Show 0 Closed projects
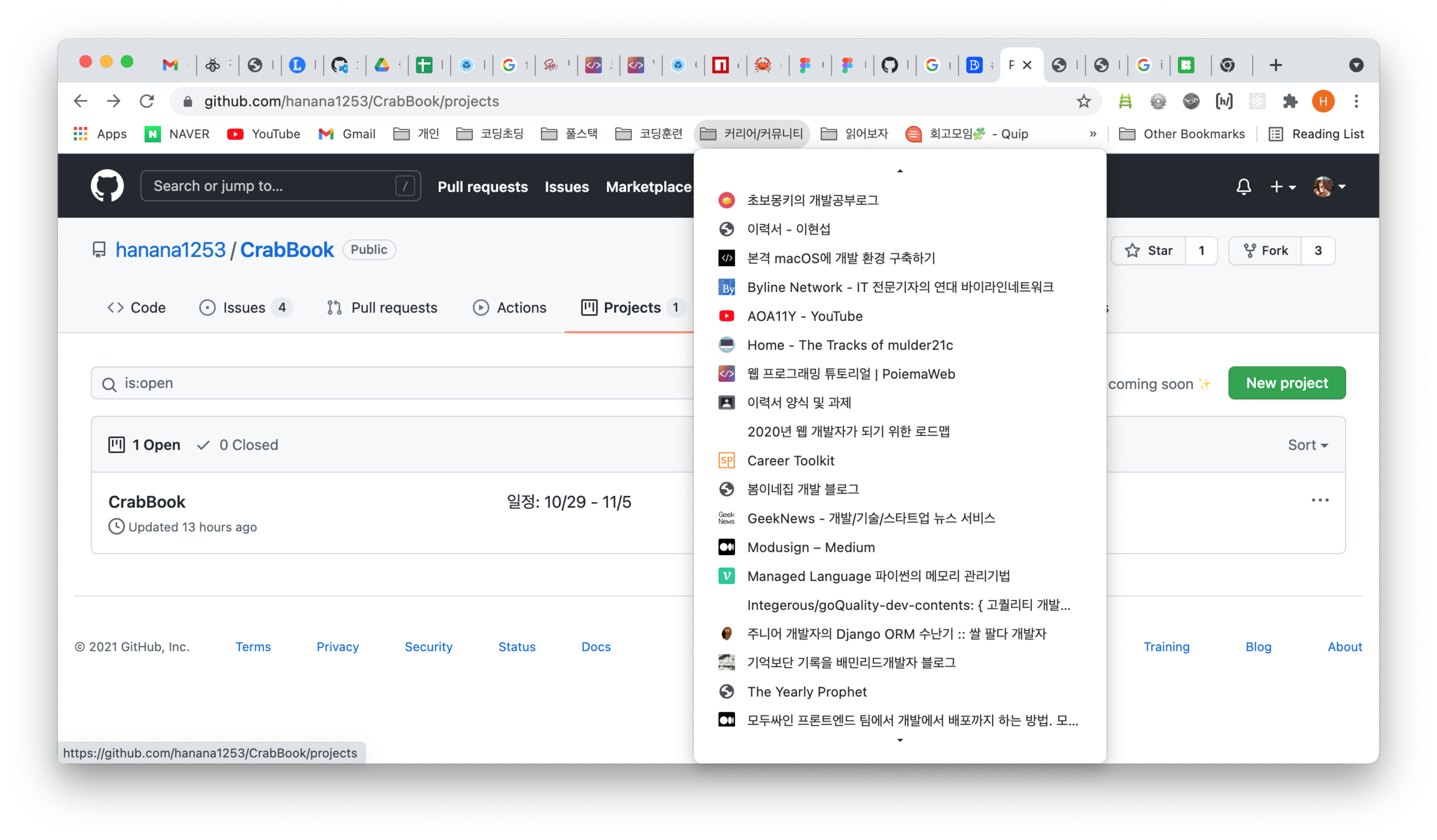This screenshot has height=840, width=1437. [x=238, y=445]
